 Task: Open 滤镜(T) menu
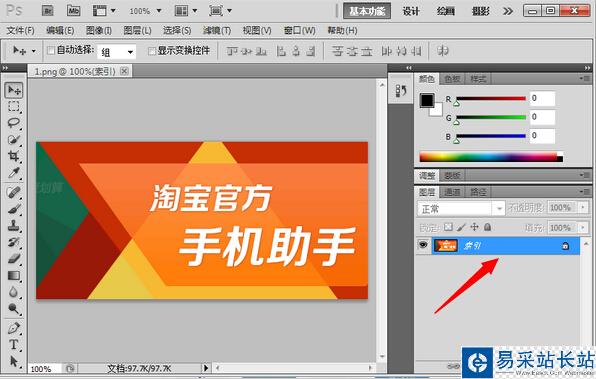pos(217,30)
